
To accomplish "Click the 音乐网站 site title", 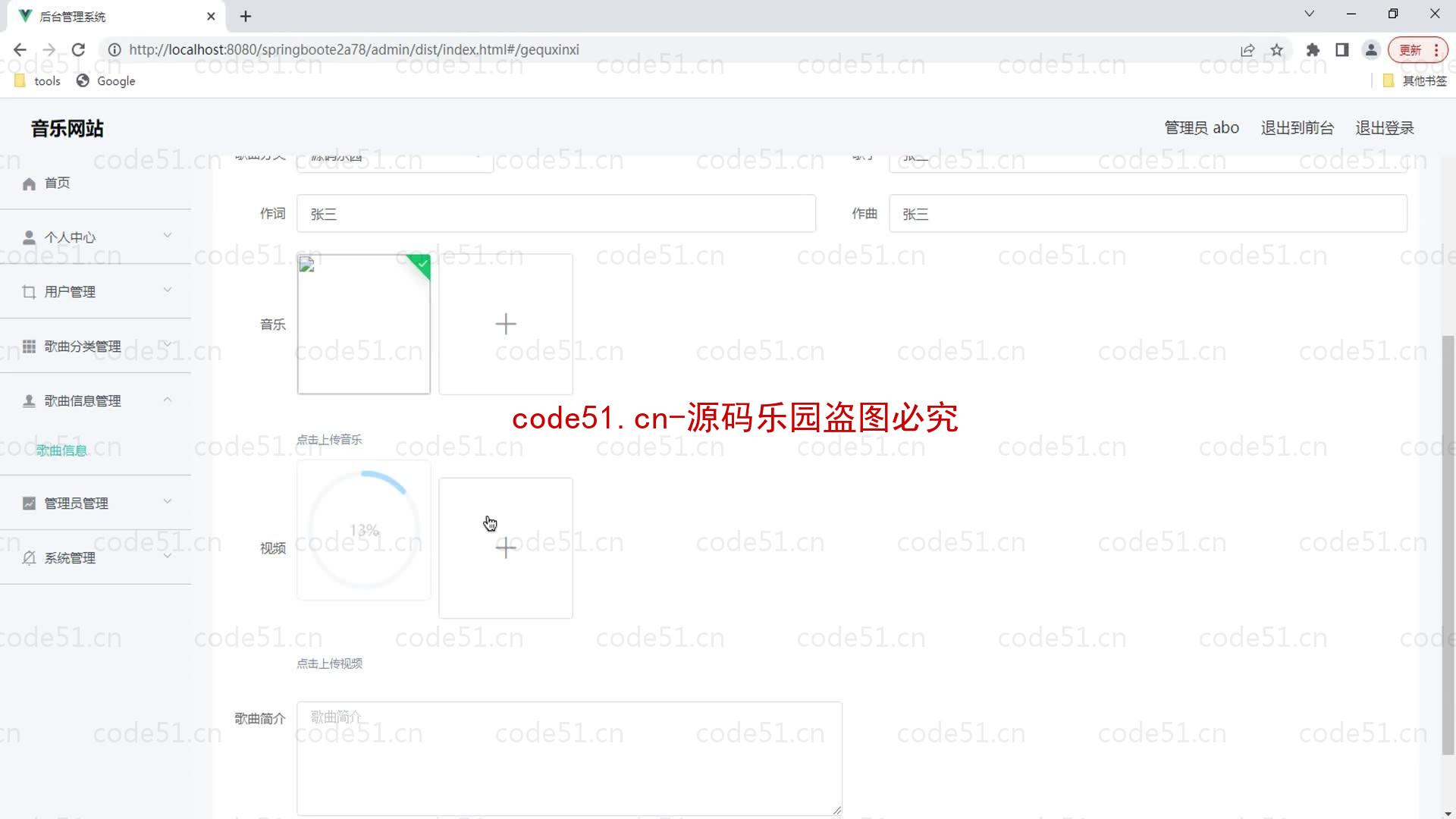I will pyautogui.click(x=67, y=128).
